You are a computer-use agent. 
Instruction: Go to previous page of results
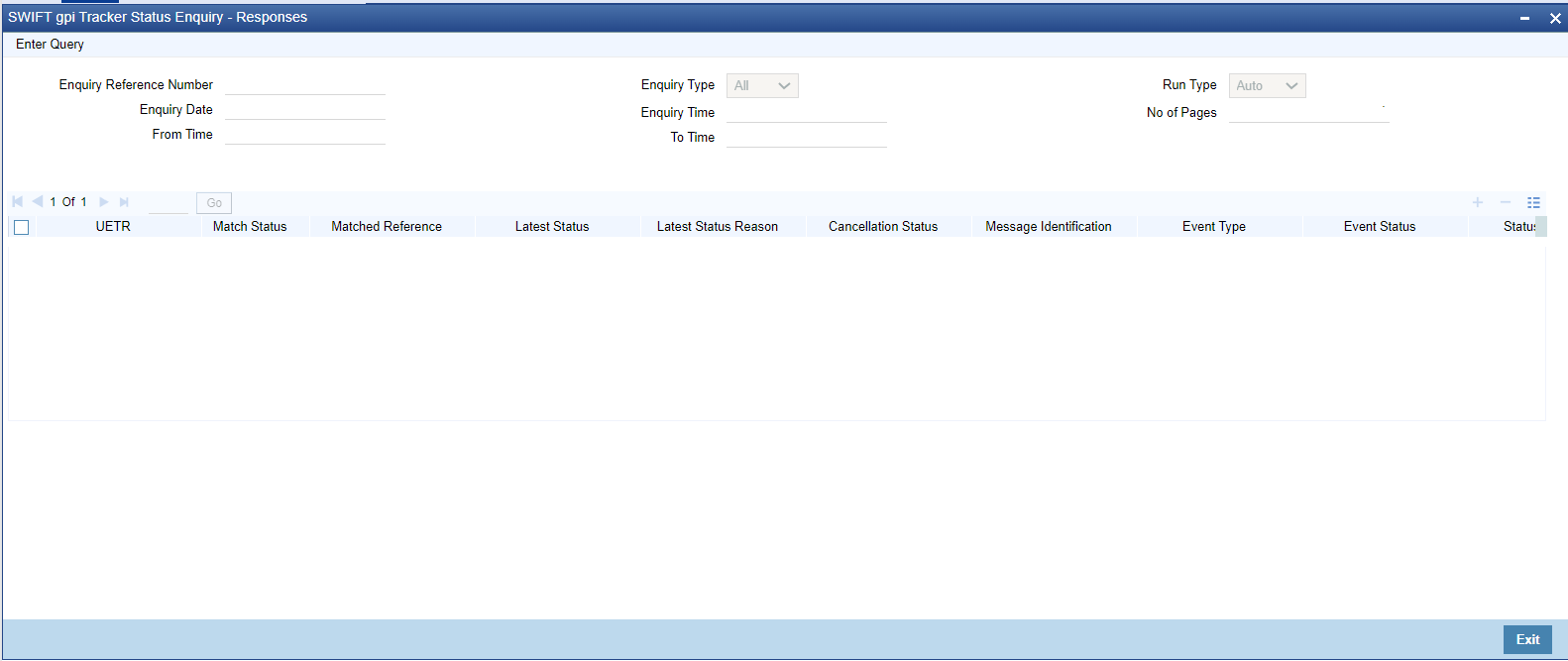point(38,201)
